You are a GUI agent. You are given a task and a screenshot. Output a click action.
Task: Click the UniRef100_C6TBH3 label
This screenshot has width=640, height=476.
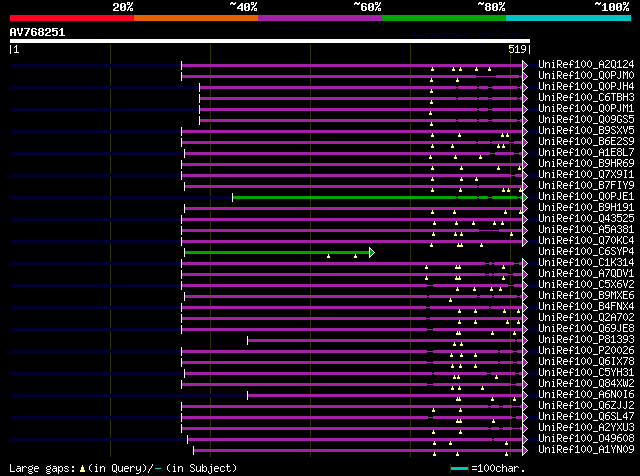(586, 98)
